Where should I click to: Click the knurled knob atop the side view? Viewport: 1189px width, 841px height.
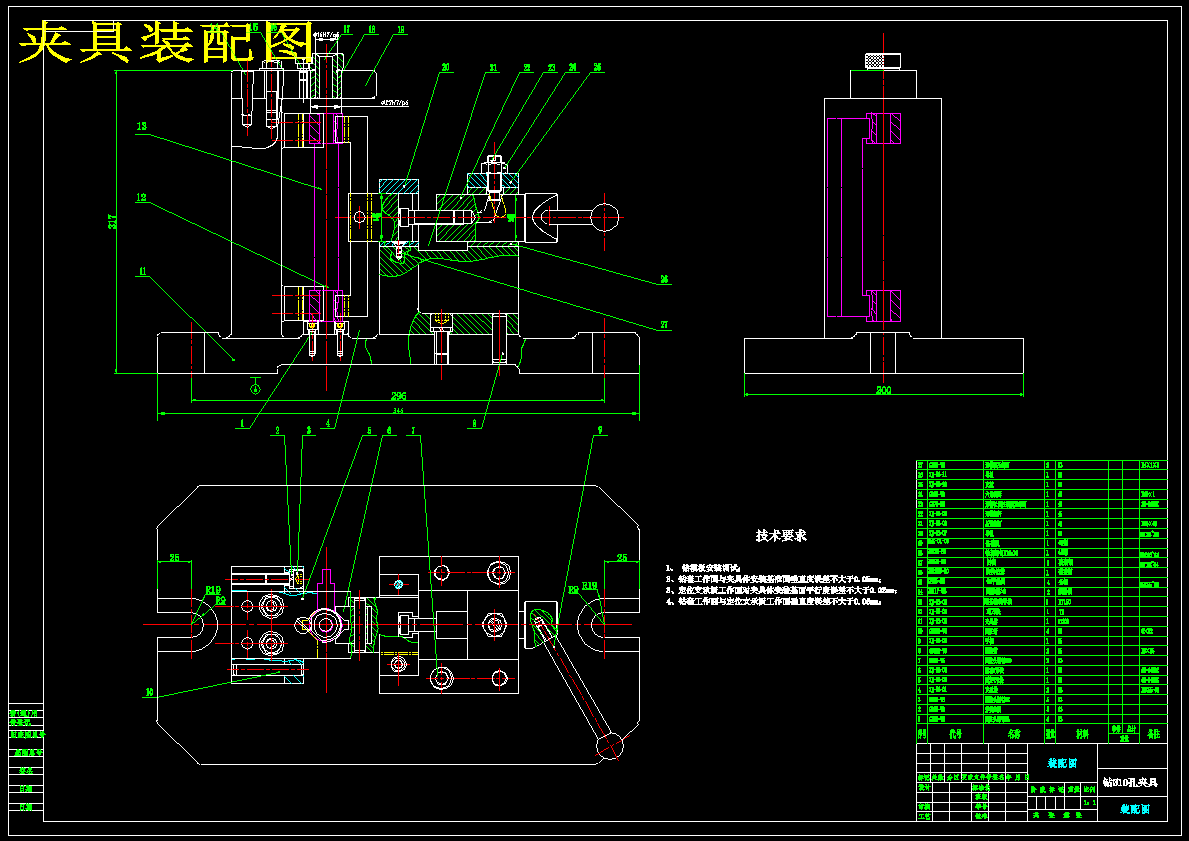tap(883, 61)
